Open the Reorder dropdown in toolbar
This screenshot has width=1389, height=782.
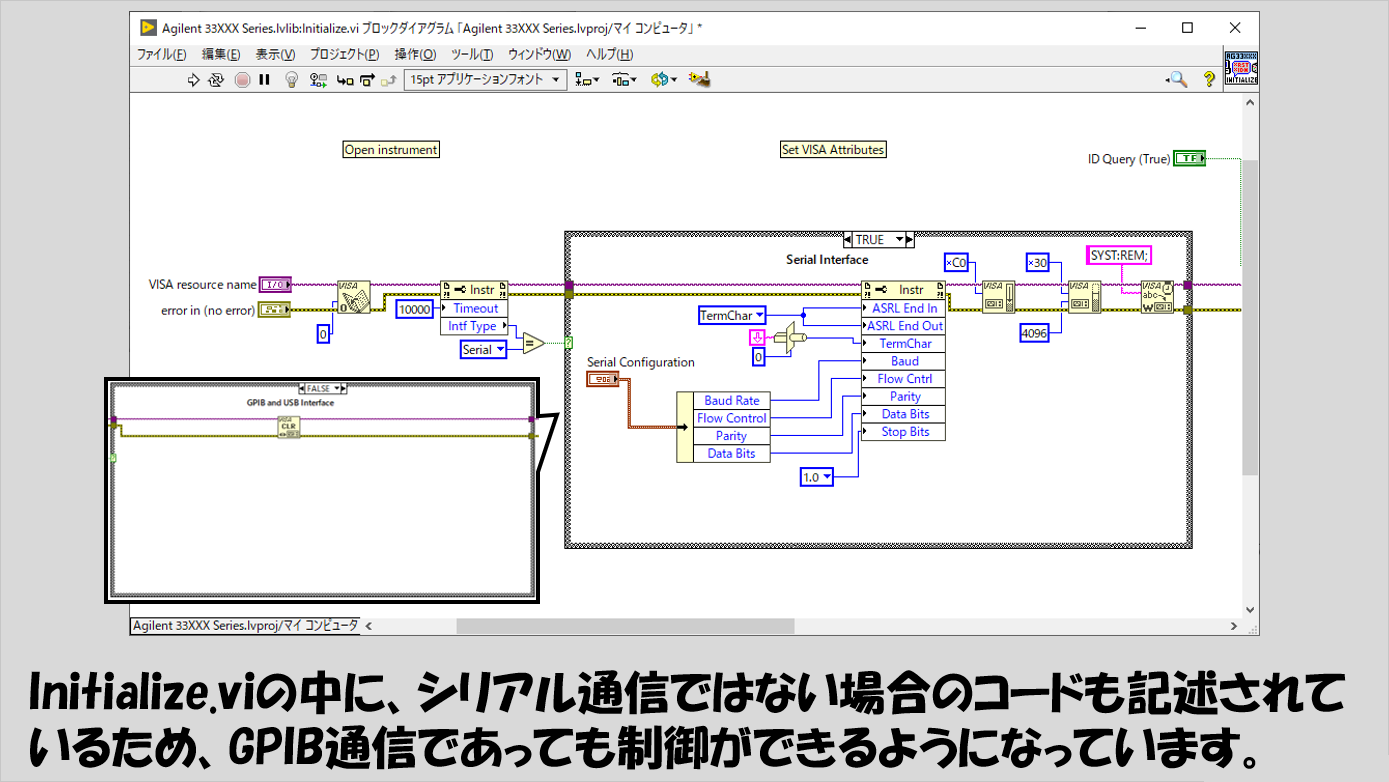tap(664, 80)
